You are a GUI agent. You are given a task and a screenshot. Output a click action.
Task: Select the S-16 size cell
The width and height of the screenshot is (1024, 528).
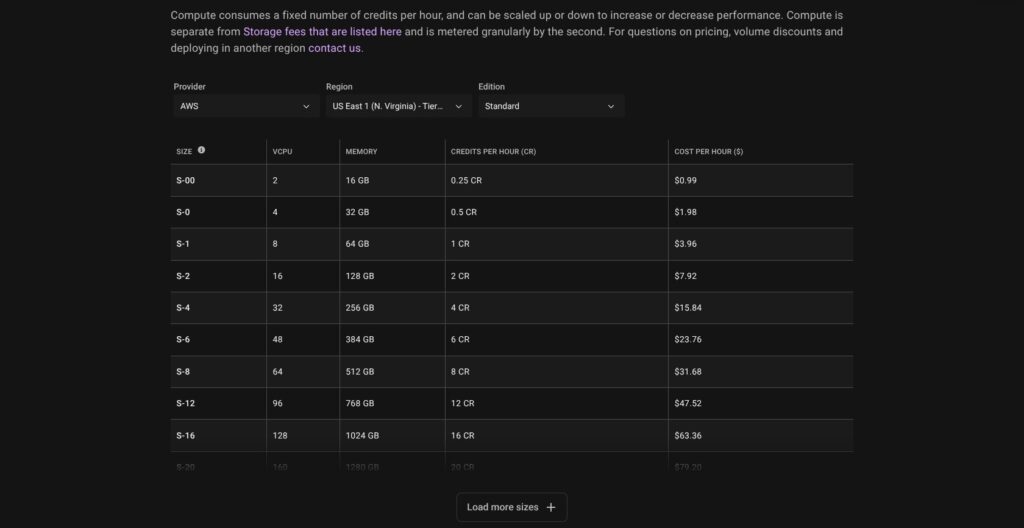tap(218, 435)
